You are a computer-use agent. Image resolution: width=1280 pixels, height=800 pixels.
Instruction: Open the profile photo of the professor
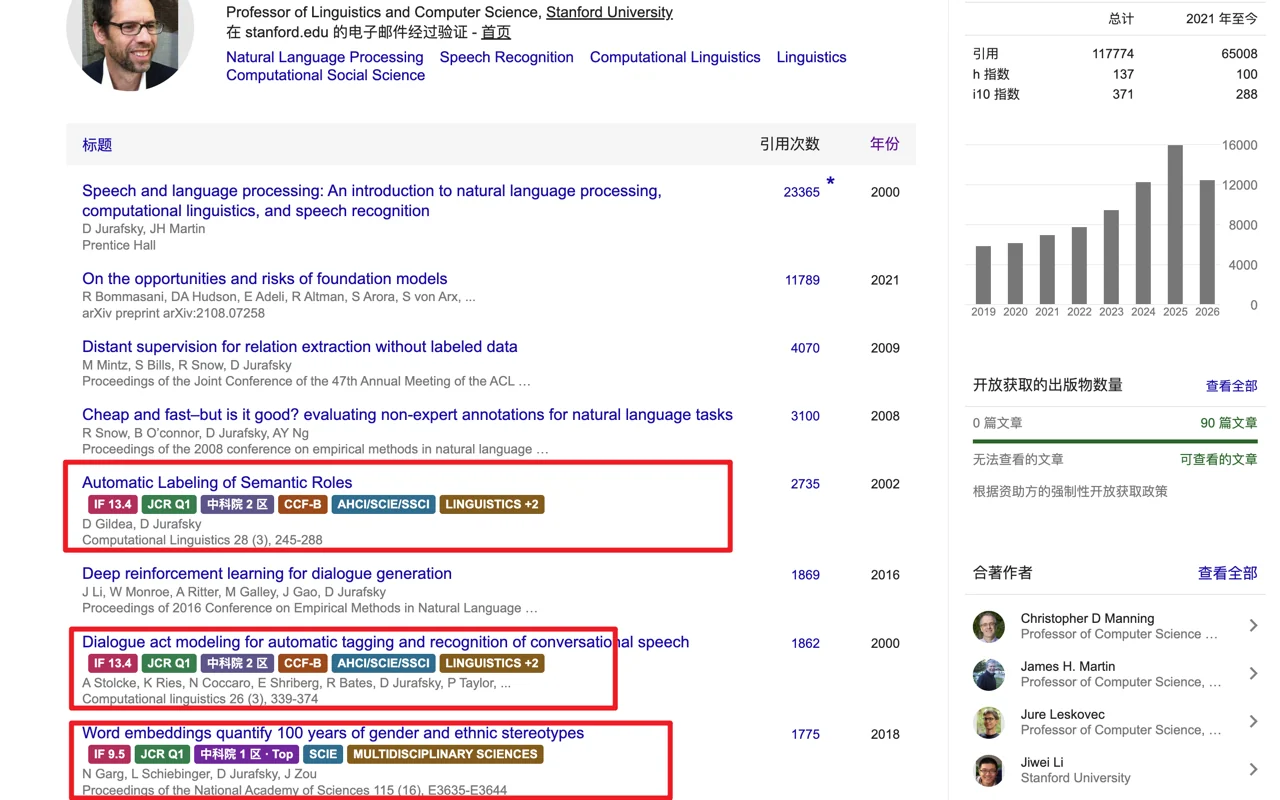[x=130, y=42]
